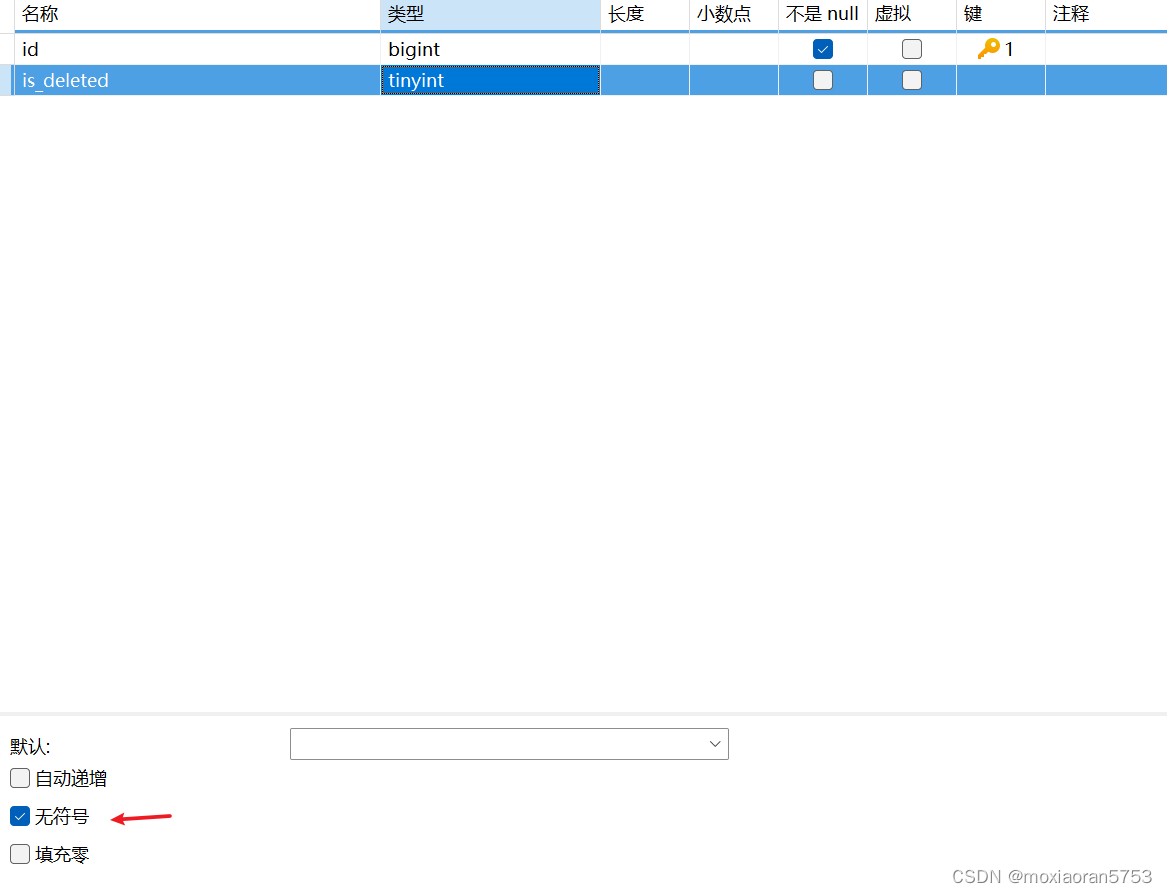Uncheck 不是 null checkbox for id row
1167x893 pixels.
(x=822, y=49)
